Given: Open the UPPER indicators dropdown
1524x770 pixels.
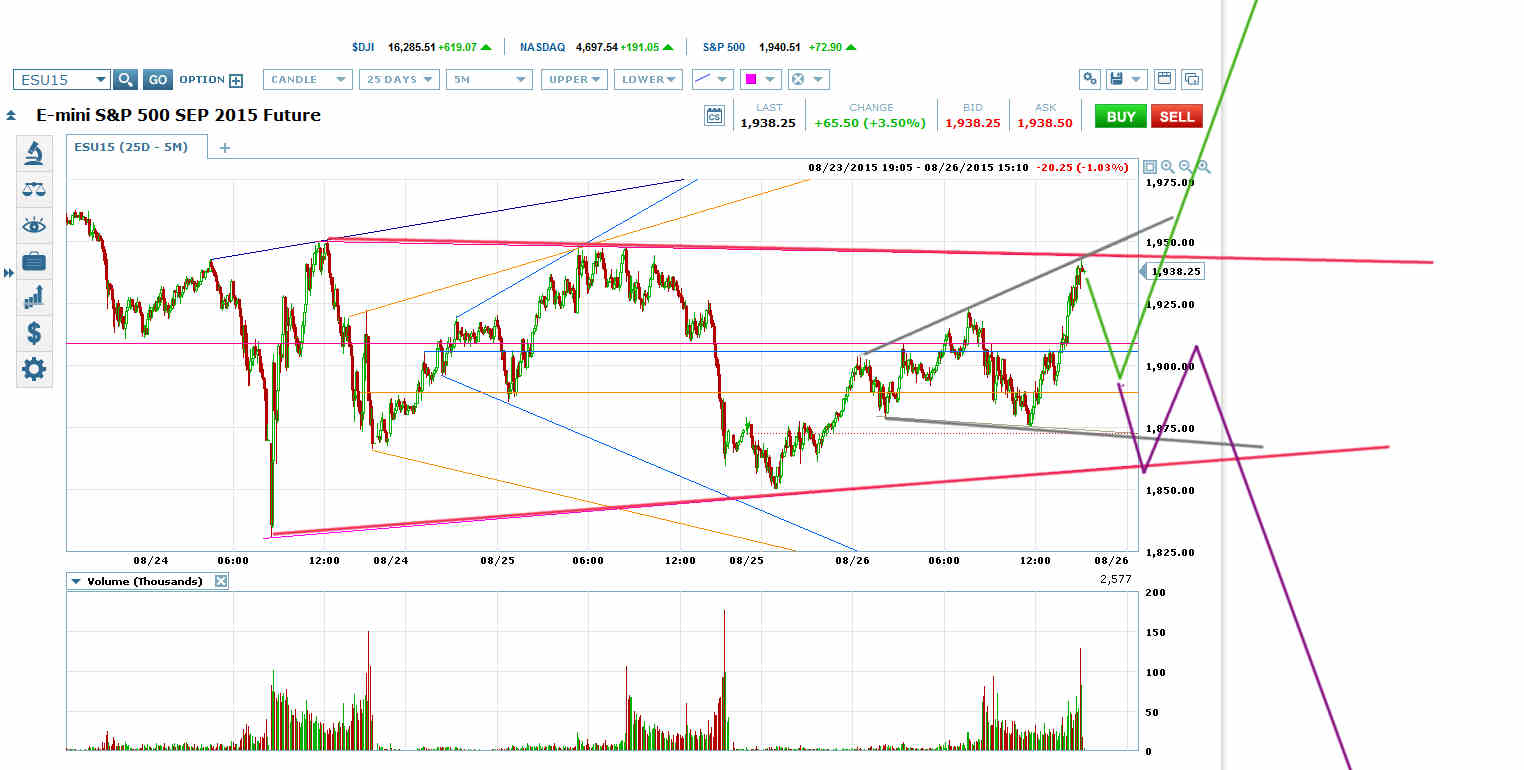Looking at the screenshot, I should (574, 79).
